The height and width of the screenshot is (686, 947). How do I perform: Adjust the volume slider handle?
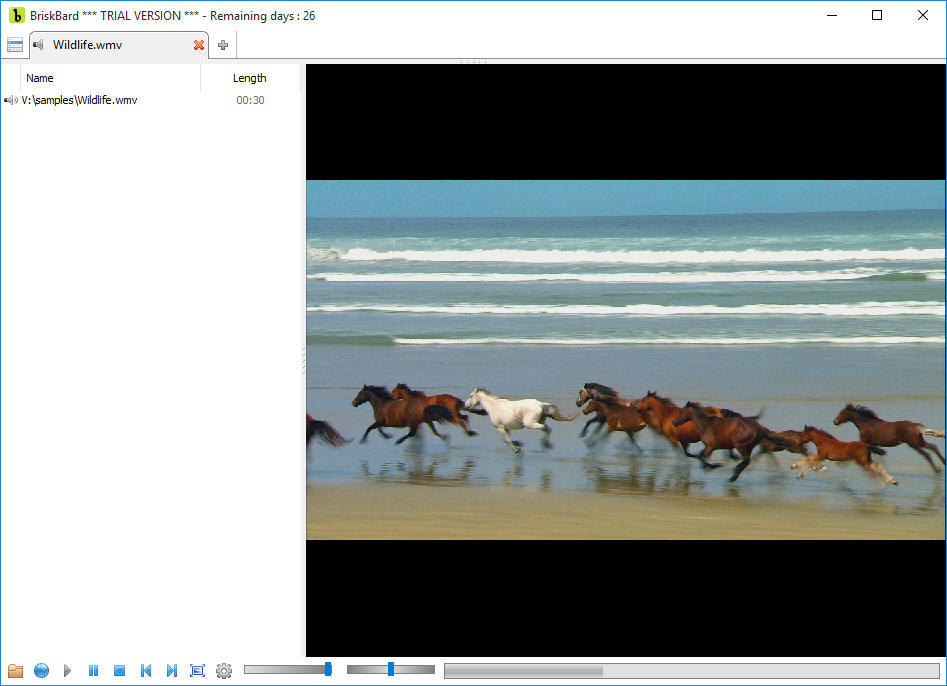click(x=328, y=668)
